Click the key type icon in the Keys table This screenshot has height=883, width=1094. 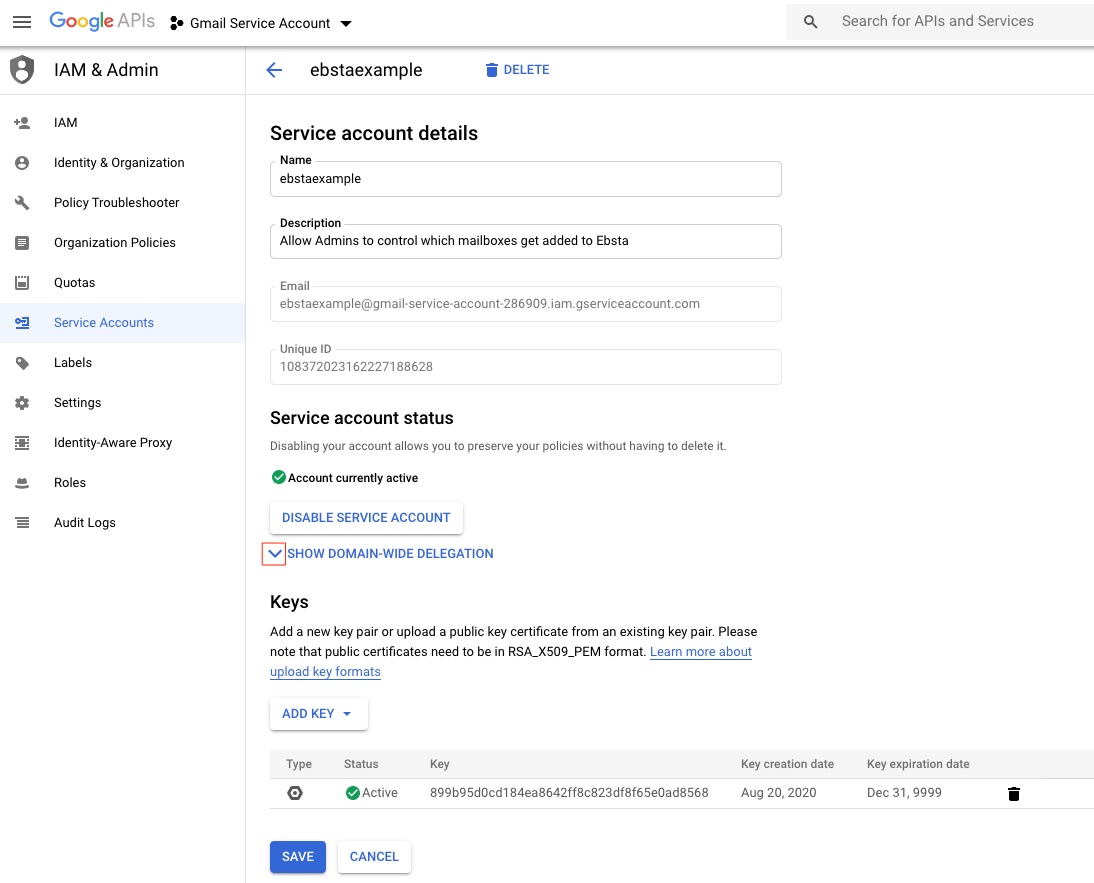tap(295, 792)
